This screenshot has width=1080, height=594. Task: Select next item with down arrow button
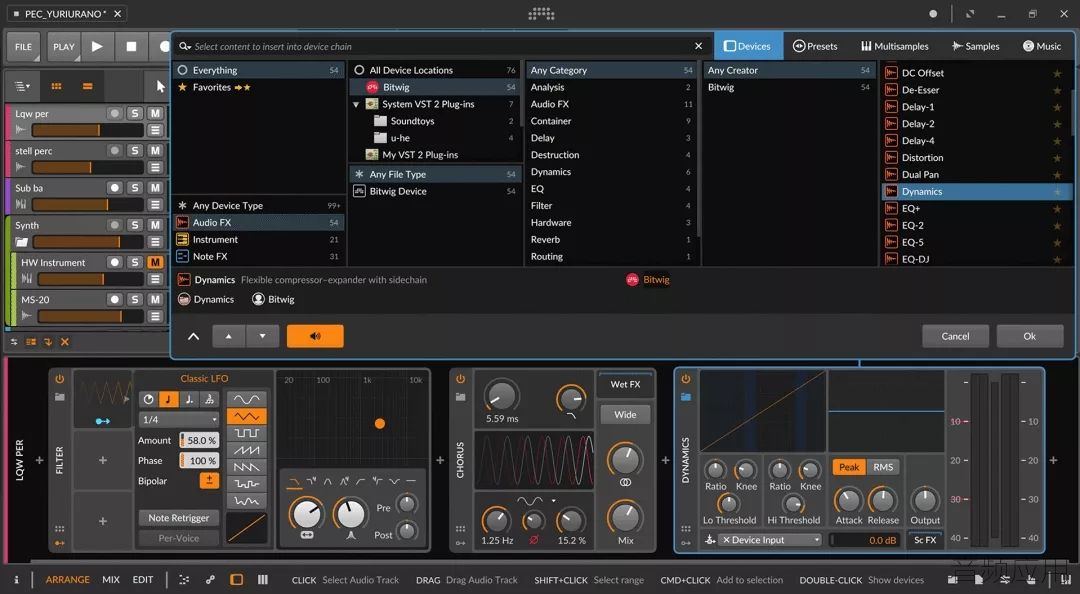tap(262, 336)
